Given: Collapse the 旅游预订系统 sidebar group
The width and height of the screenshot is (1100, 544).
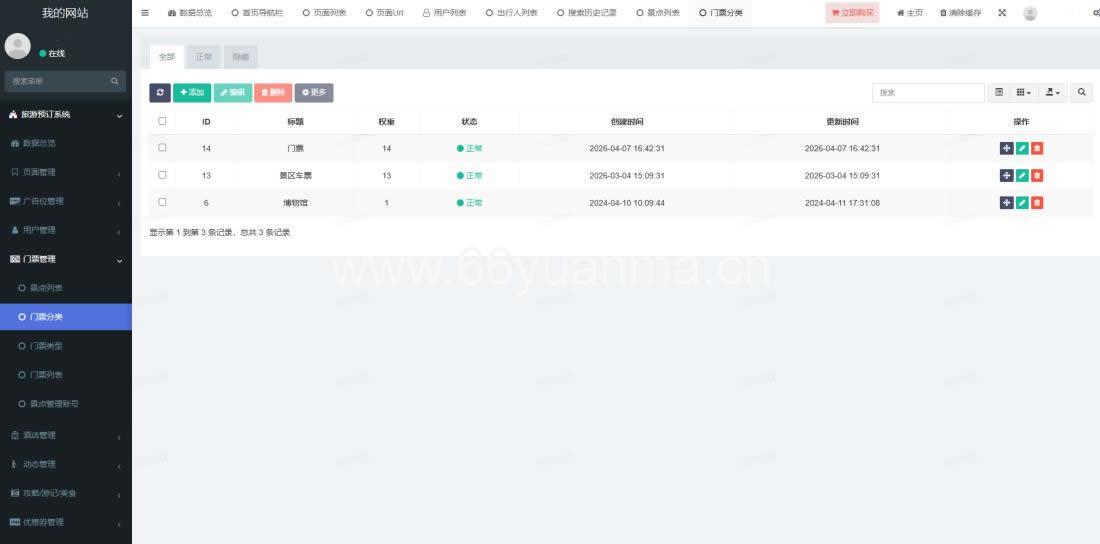Looking at the screenshot, I should tap(66, 114).
